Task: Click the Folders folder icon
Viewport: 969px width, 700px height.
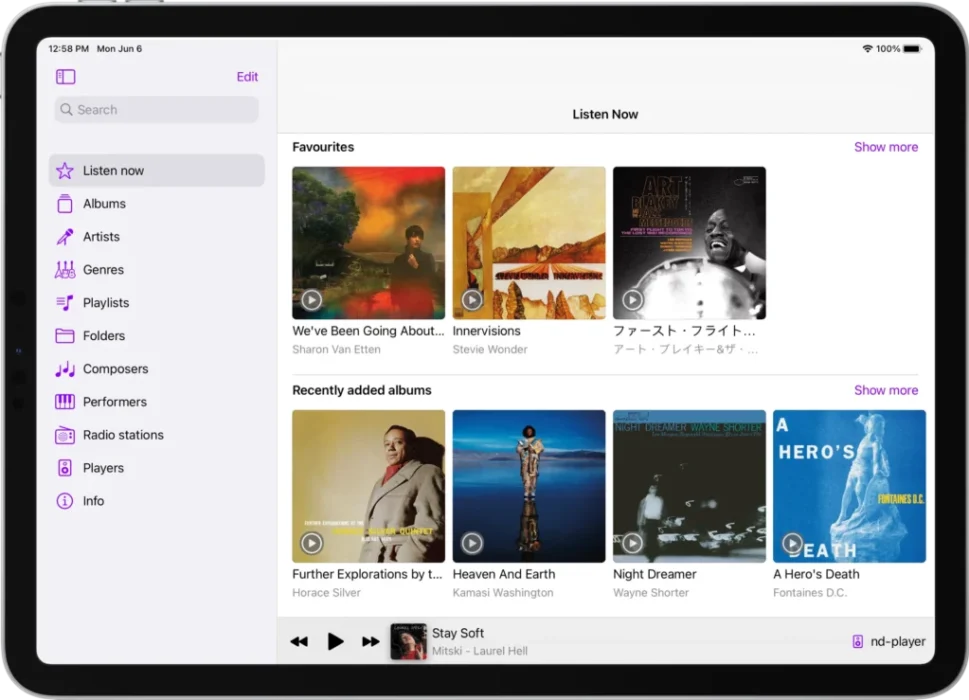Action: 64,335
